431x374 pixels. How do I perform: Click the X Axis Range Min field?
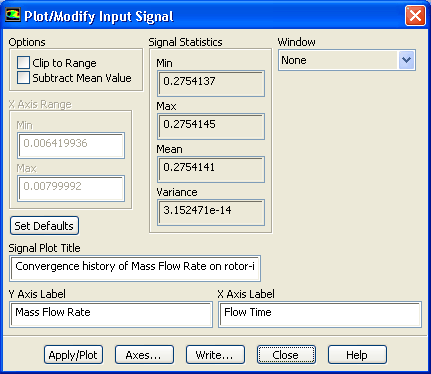[x=71, y=145]
